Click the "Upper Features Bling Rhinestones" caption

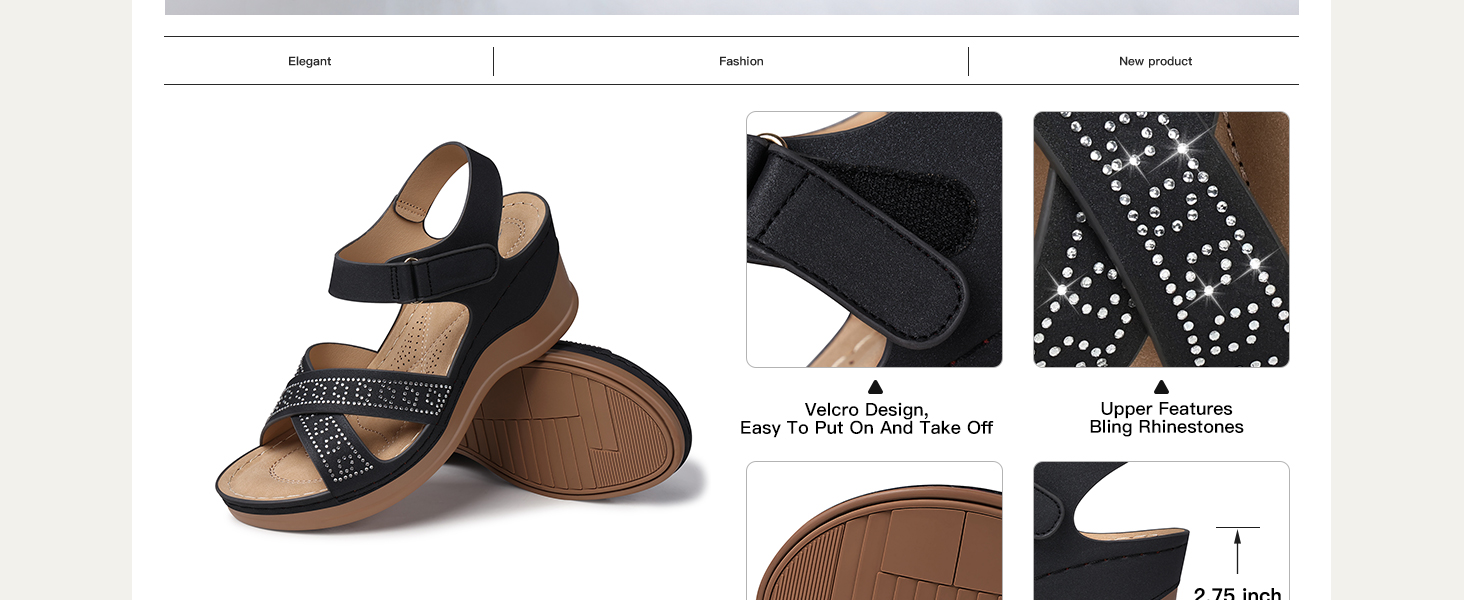point(1166,418)
